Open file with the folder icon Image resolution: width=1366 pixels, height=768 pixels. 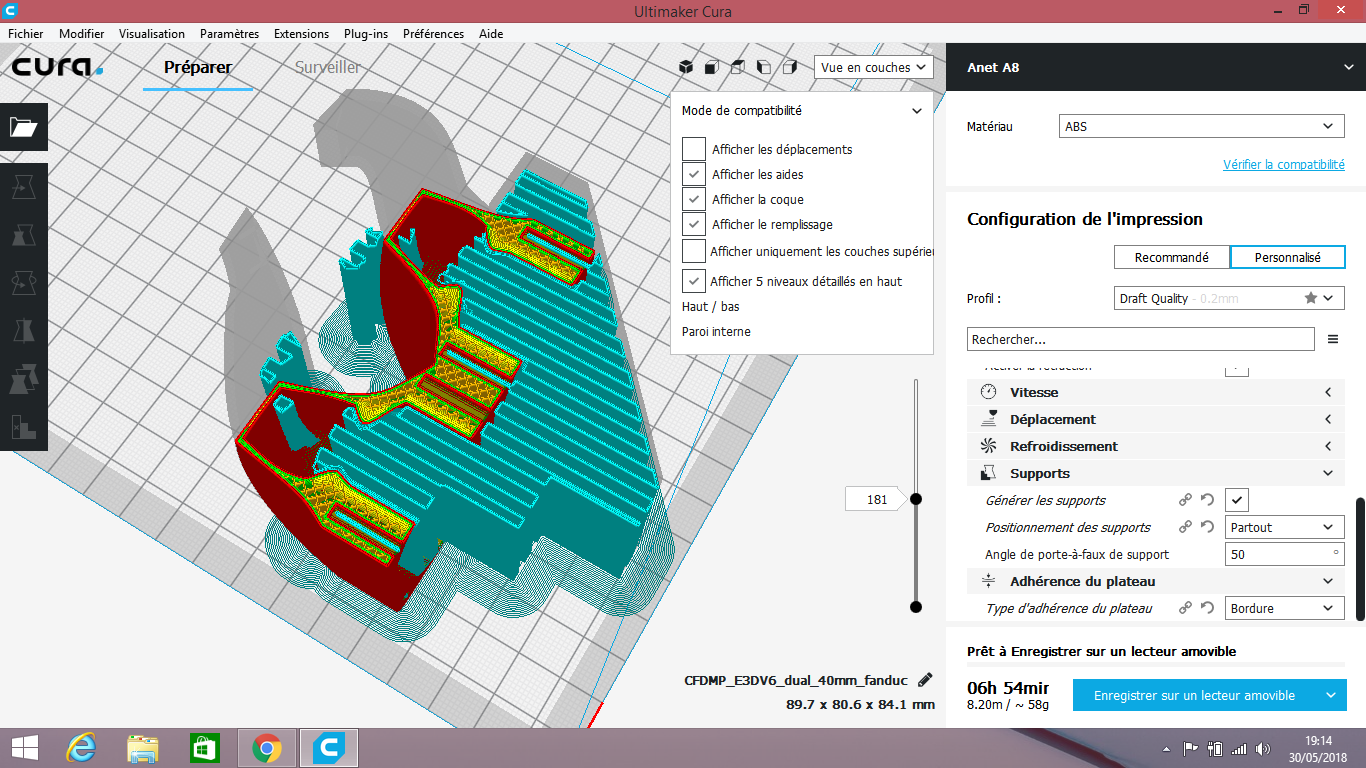(24, 127)
